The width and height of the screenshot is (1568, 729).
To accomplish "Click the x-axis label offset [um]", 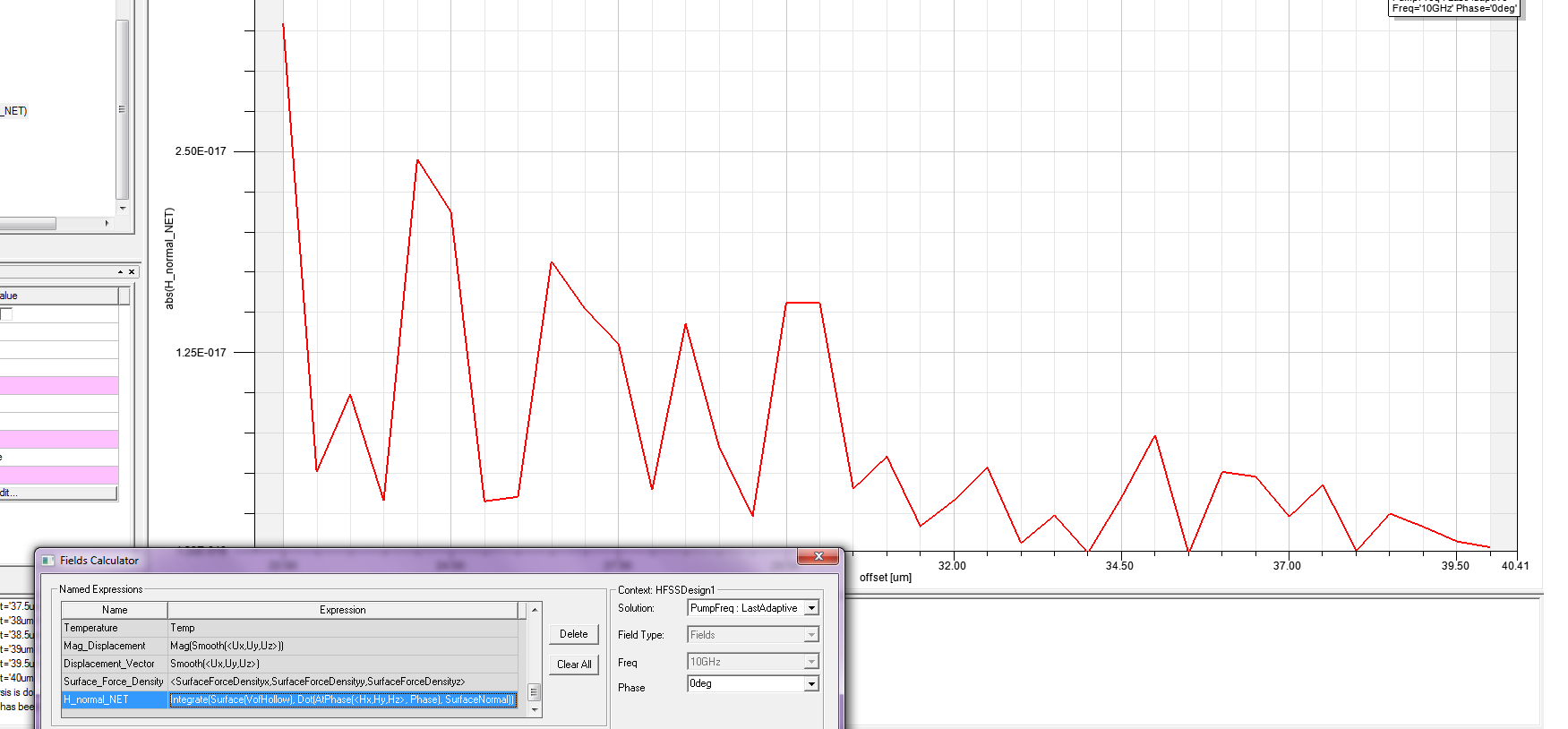I will (886, 578).
